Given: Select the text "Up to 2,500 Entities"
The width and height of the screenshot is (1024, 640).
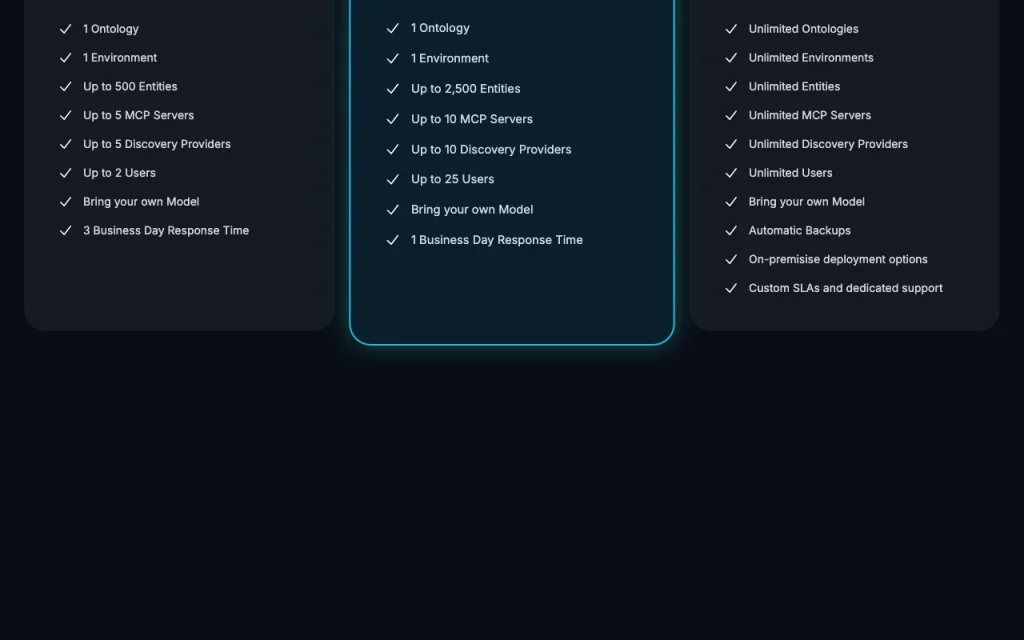Looking at the screenshot, I should coord(466,89).
